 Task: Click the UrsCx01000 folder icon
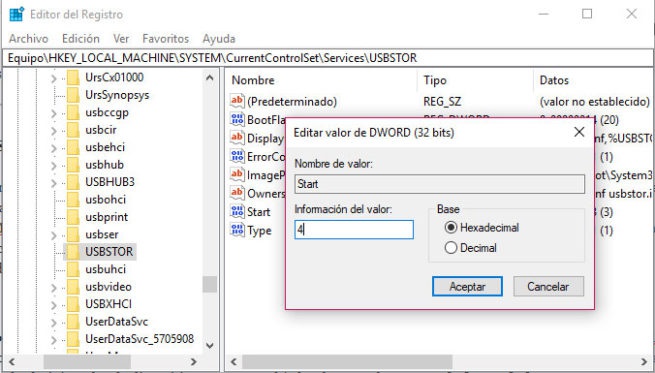(73, 77)
